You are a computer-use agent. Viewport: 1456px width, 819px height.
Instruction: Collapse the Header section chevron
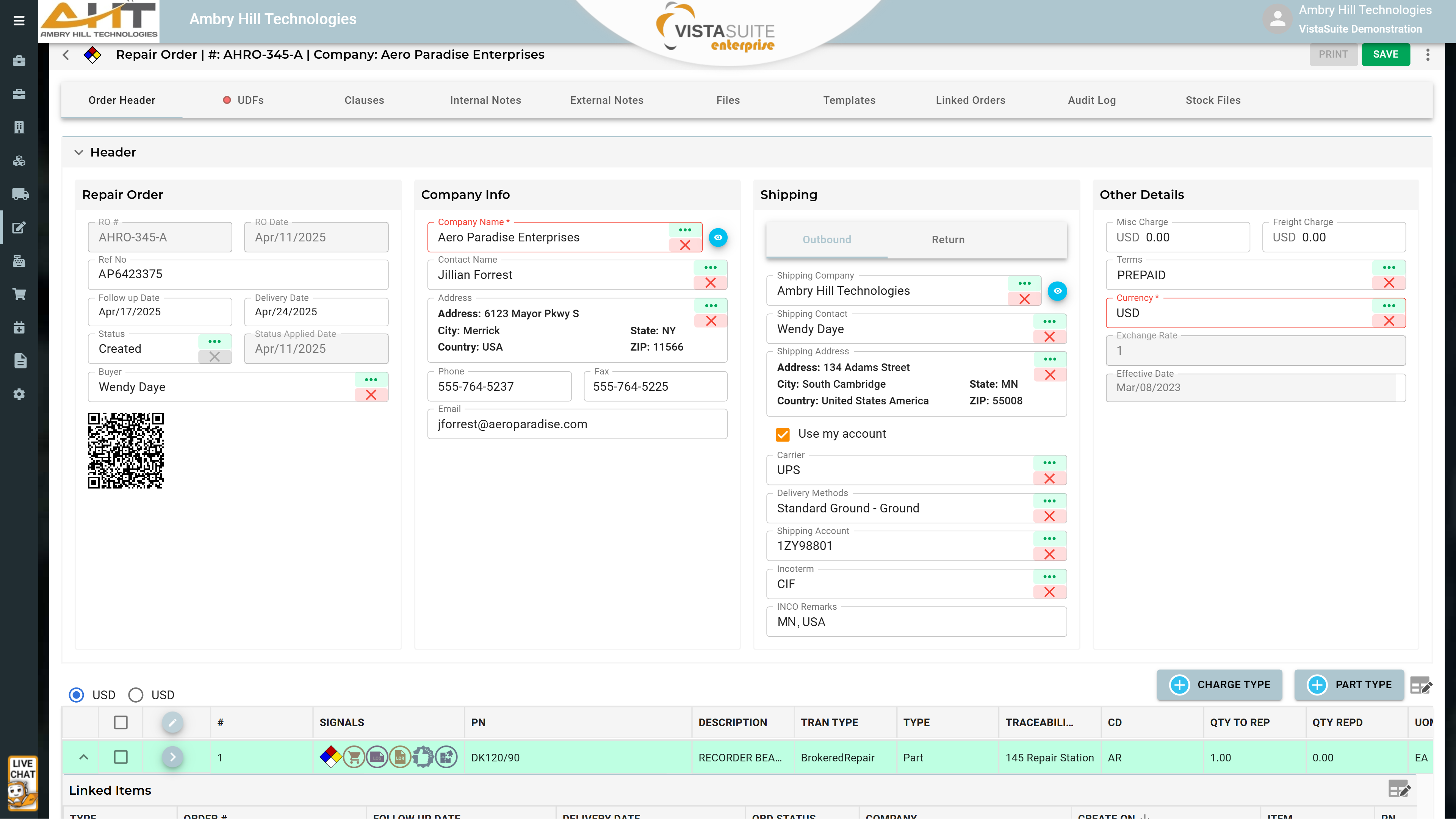[78, 152]
